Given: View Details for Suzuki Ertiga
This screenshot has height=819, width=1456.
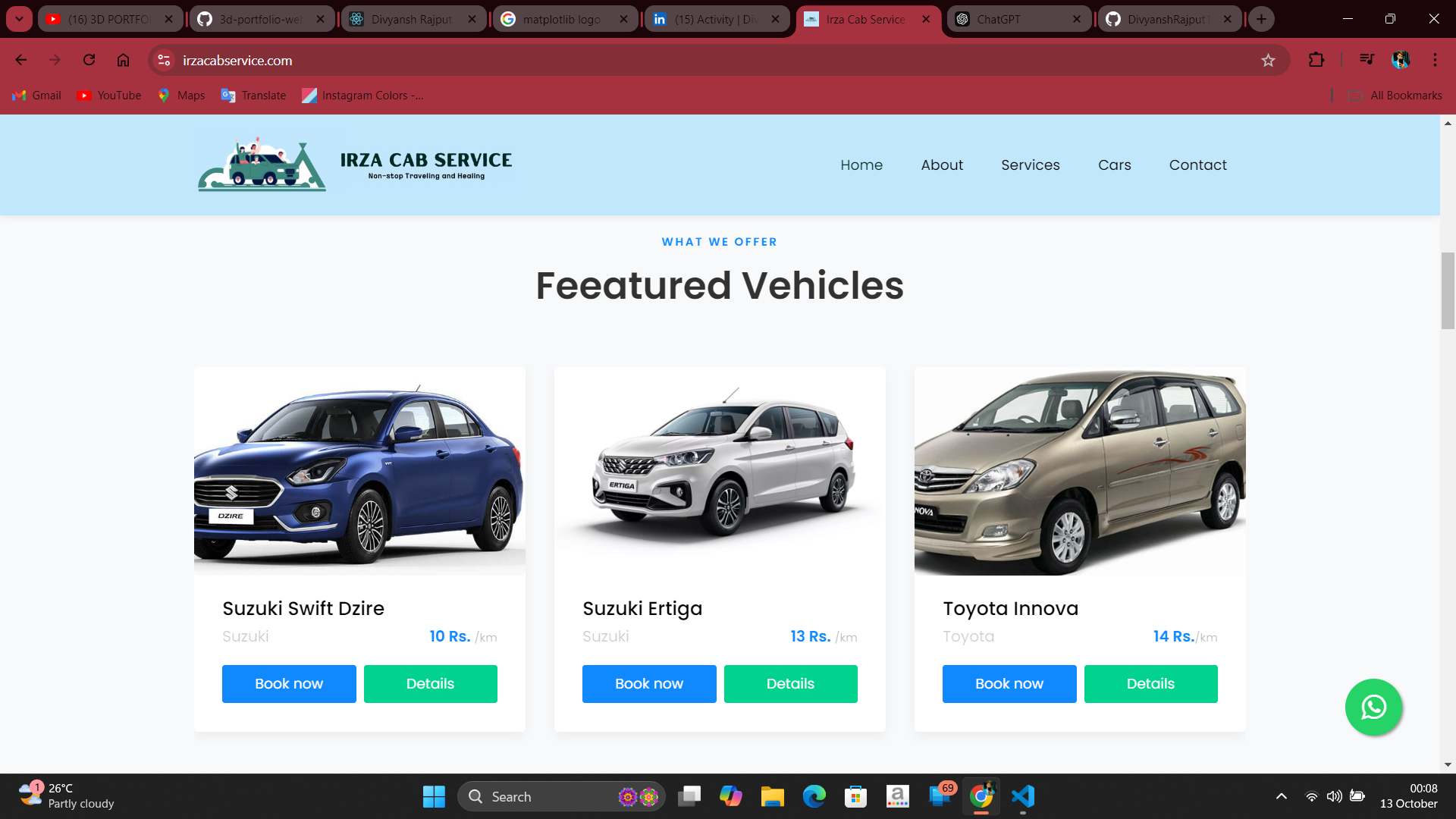Looking at the screenshot, I should pyautogui.click(x=790, y=684).
